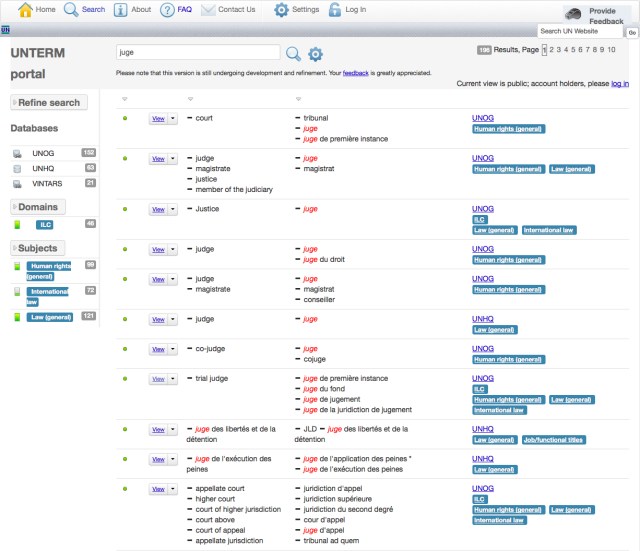640x551 pixels.
Task: Click the Contact Us envelope icon
Action: point(208,10)
